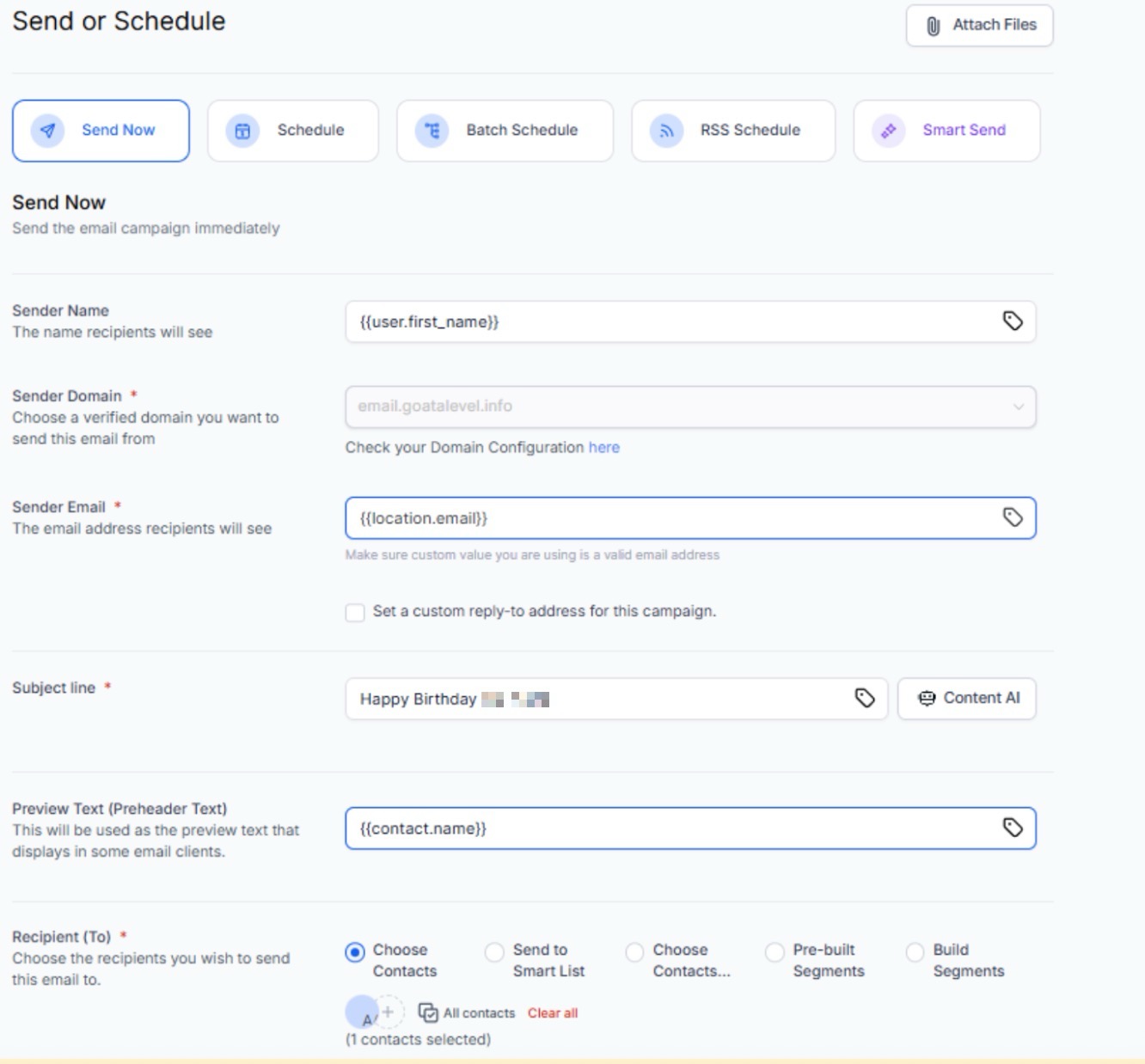The width and height of the screenshot is (1145, 1064).
Task: Click the tag icon in Subject line field
Action: tap(865, 699)
